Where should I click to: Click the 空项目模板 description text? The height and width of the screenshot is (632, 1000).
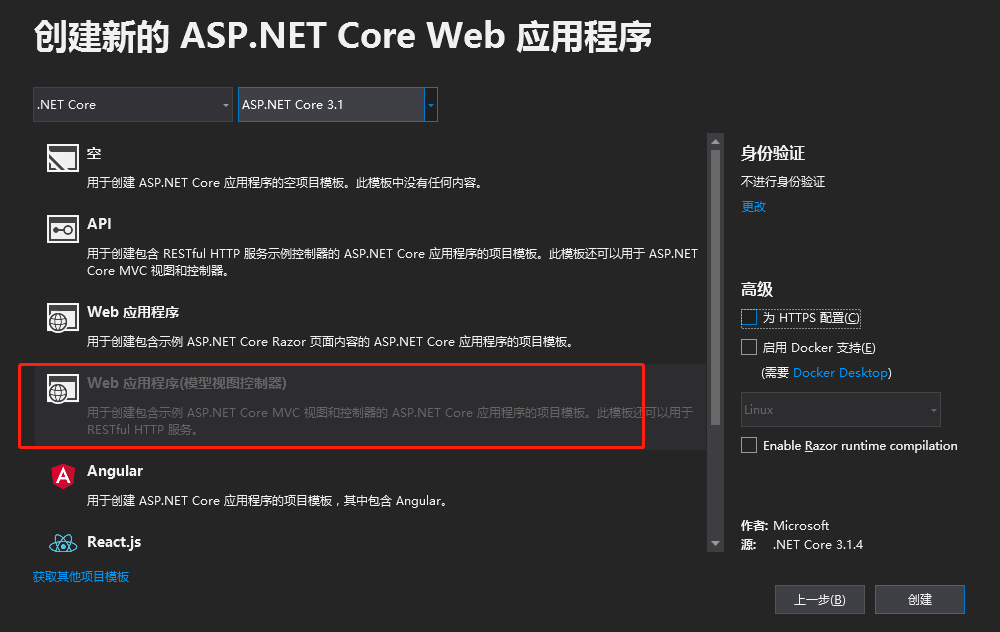(x=286, y=183)
